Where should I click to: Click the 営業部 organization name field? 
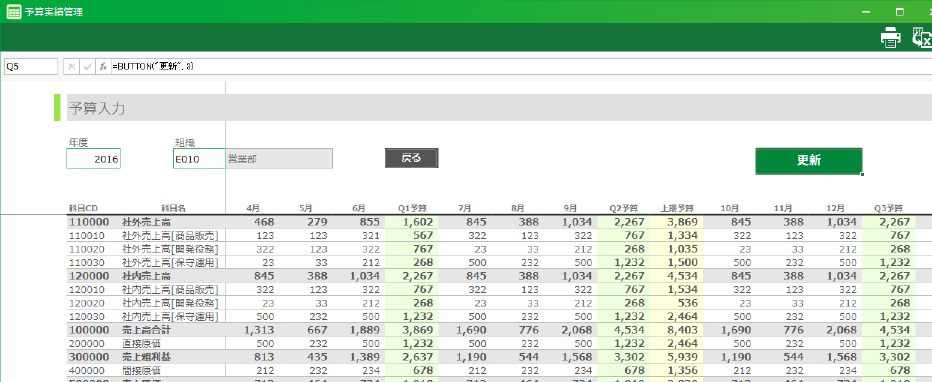tap(279, 159)
